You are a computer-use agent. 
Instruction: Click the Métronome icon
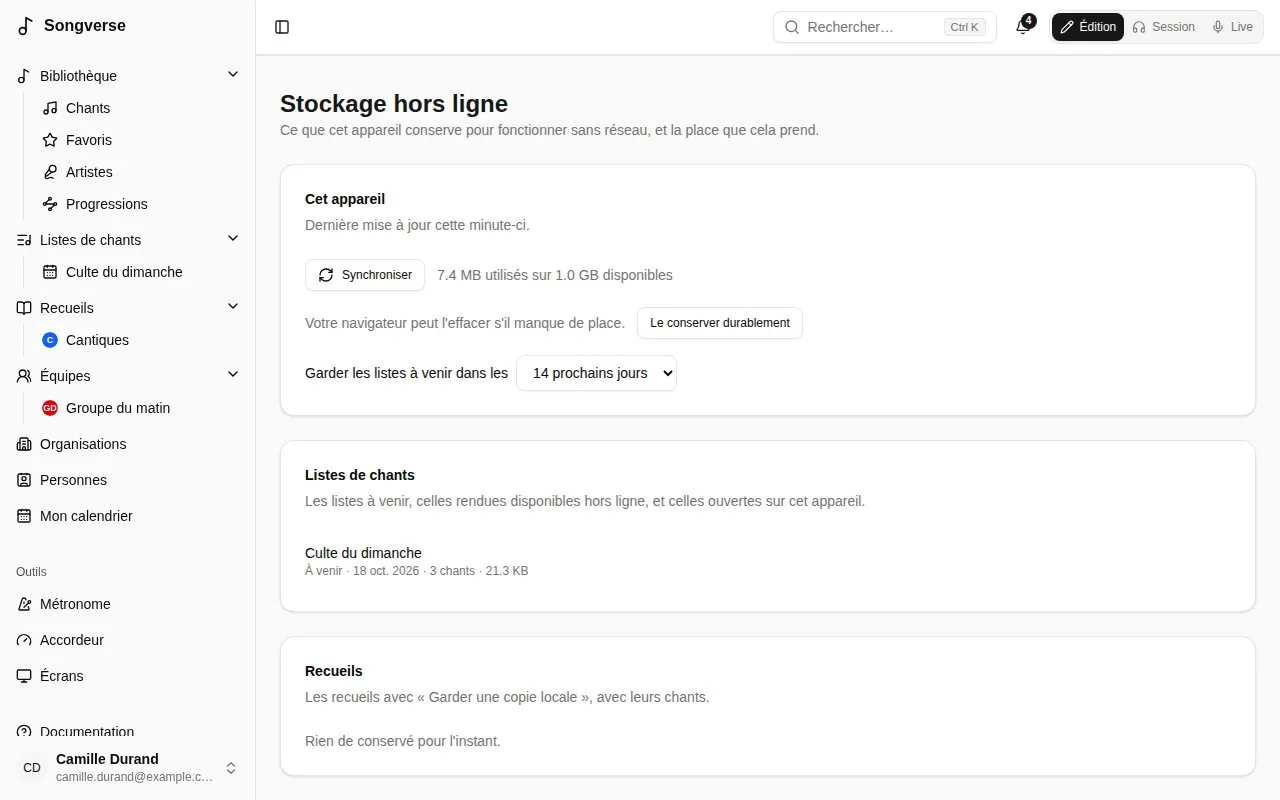click(x=24, y=604)
